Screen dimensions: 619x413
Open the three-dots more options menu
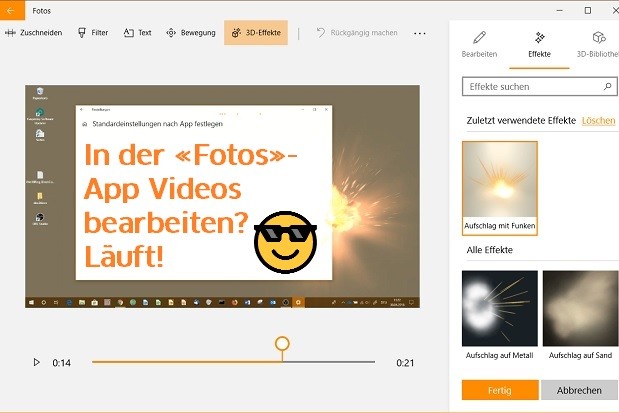point(420,33)
